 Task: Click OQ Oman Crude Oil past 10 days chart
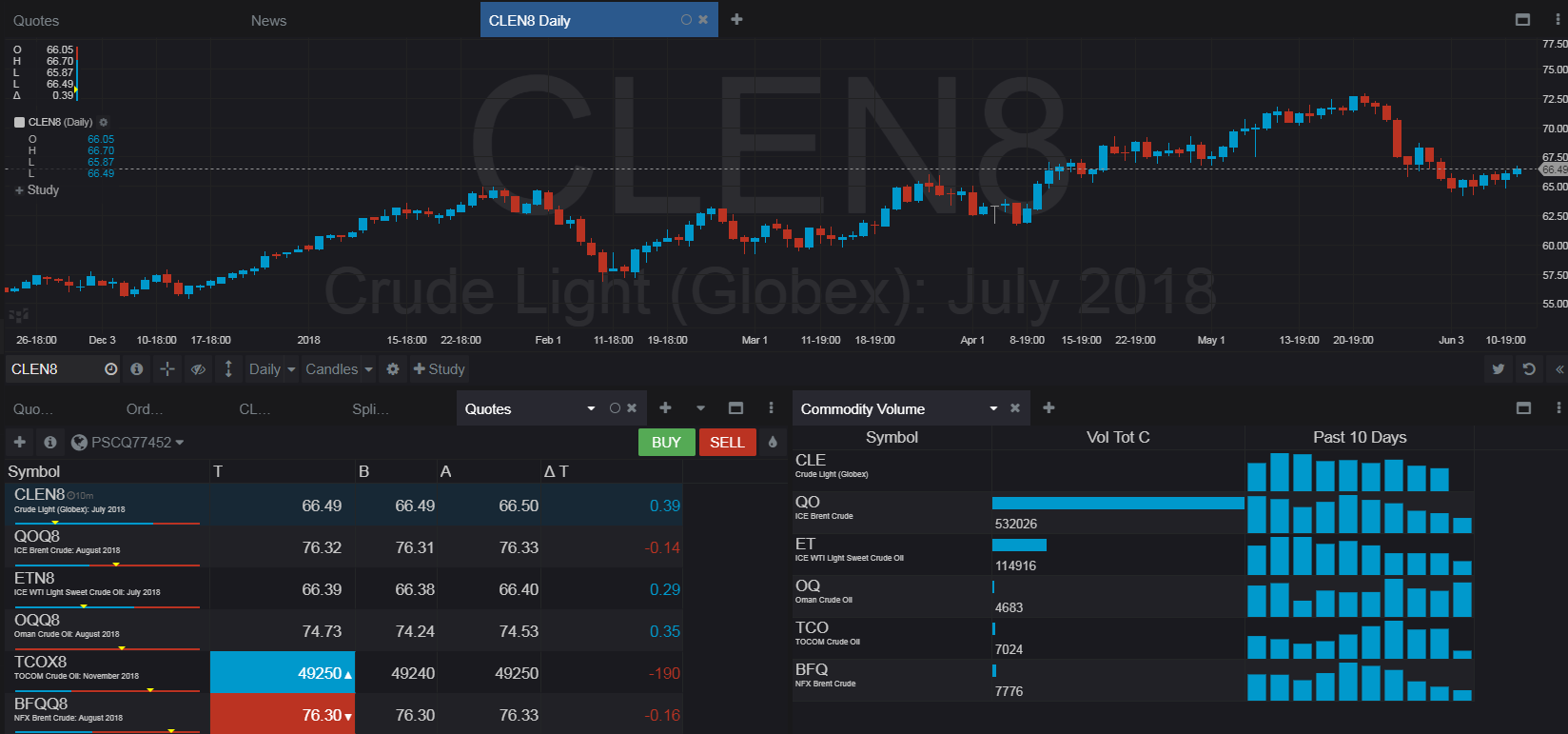point(1360,598)
